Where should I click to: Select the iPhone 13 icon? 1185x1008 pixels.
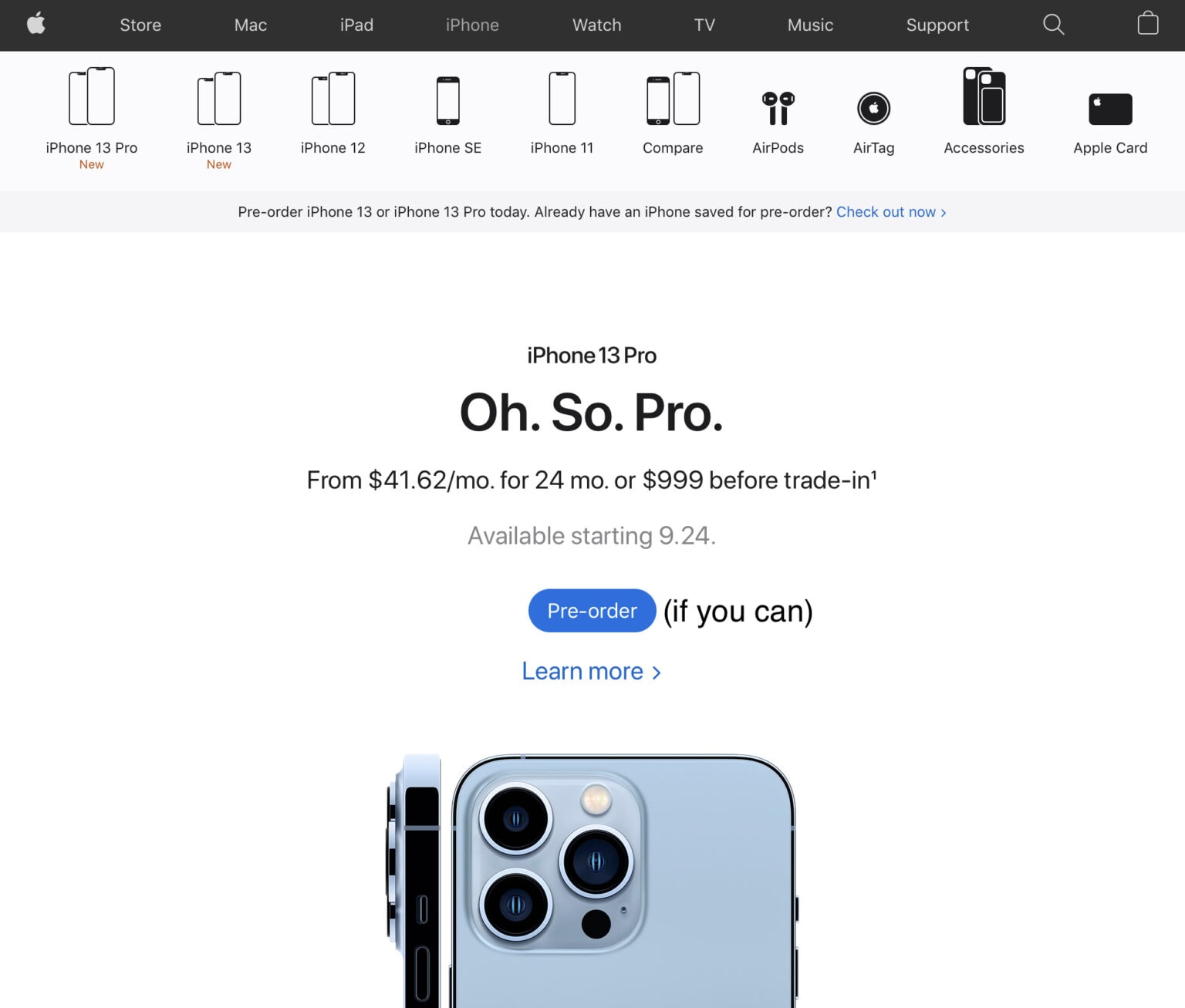[219, 99]
